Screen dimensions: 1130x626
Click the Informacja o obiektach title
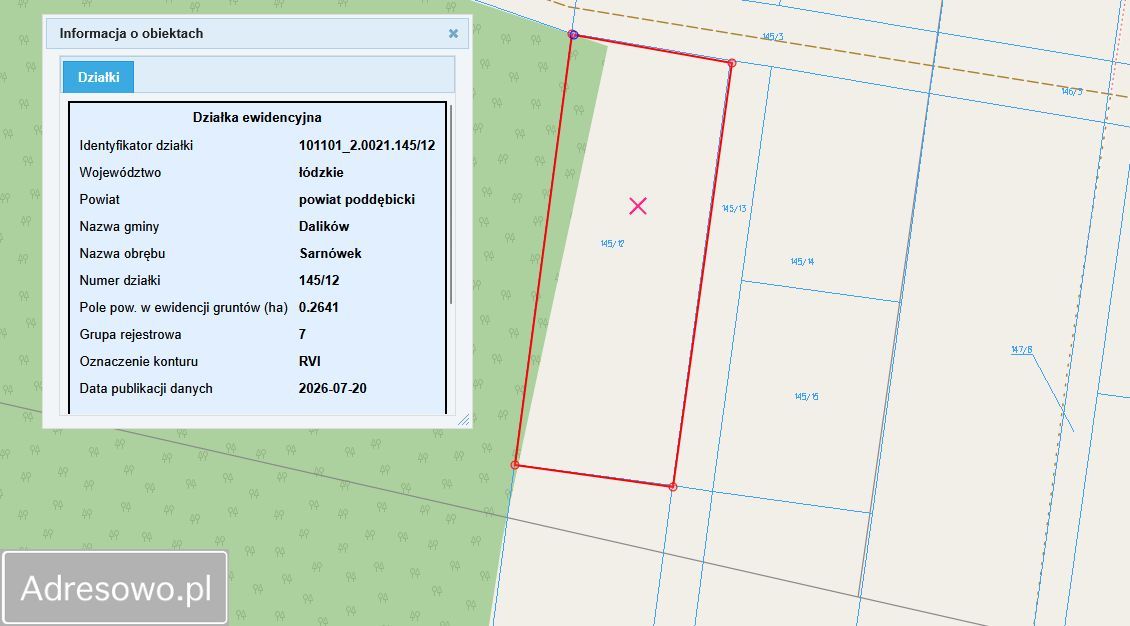(x=131, y=33)
